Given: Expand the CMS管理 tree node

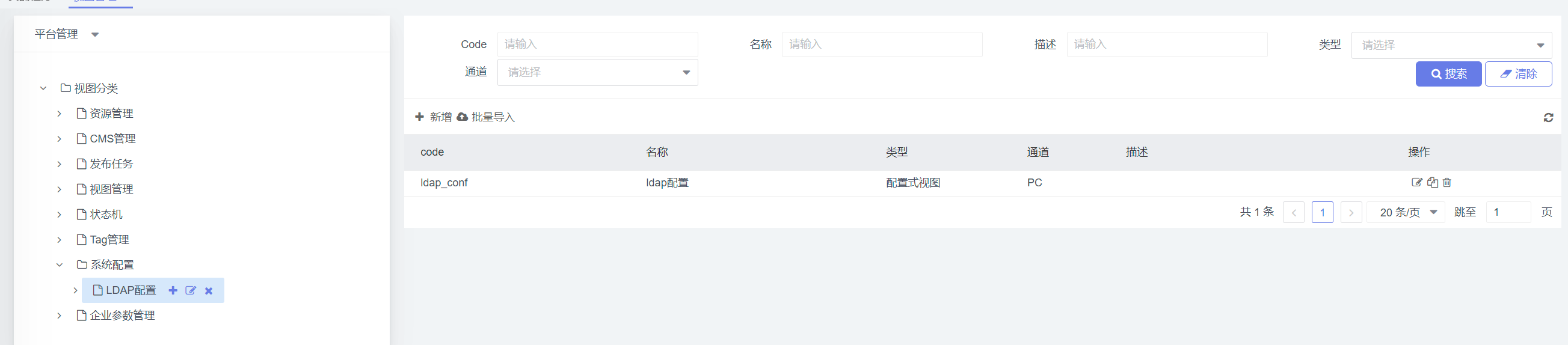Looking at the screenshot, I should (x=59, y=139).
